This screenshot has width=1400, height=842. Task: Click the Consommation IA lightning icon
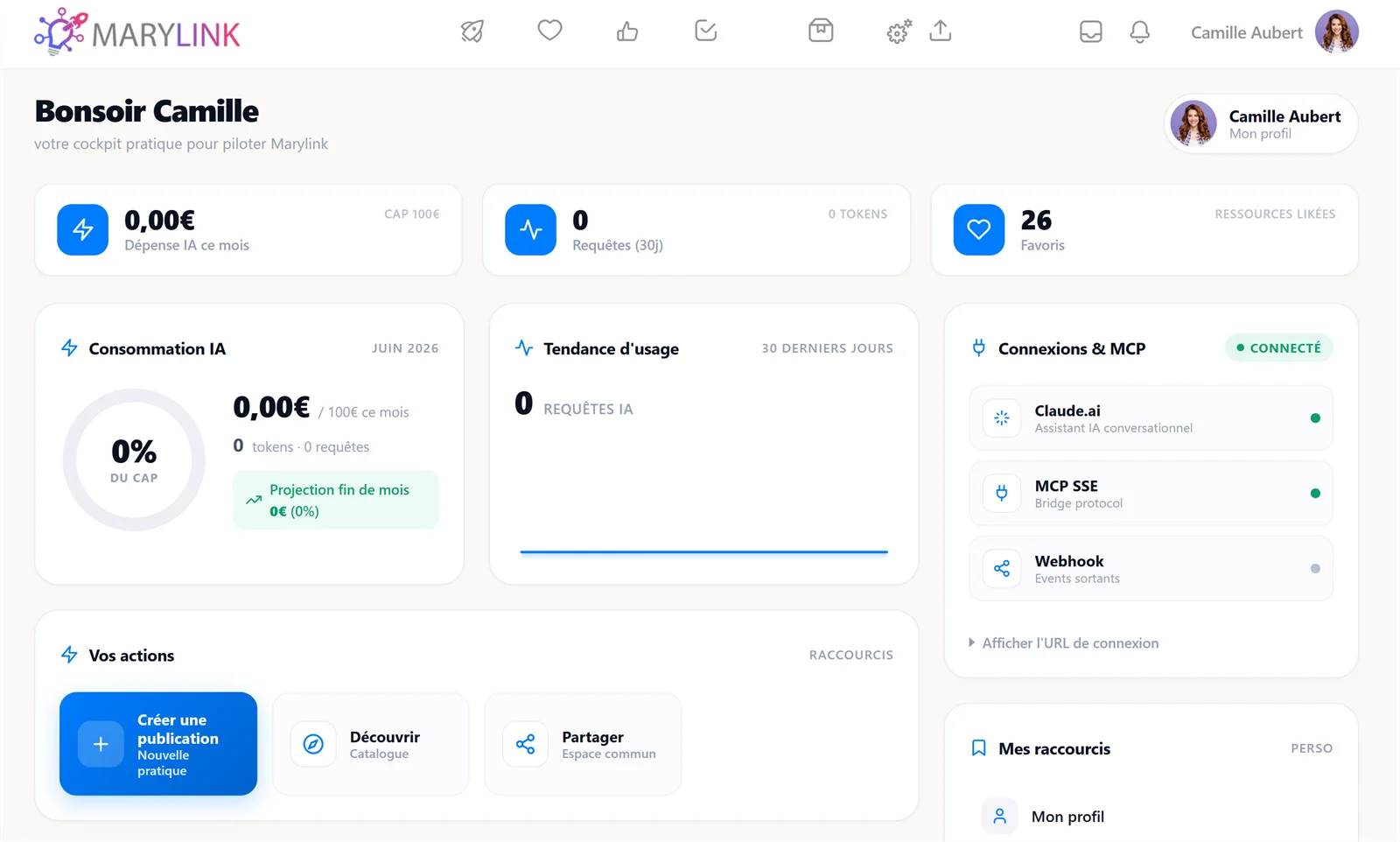click(70, 348)
